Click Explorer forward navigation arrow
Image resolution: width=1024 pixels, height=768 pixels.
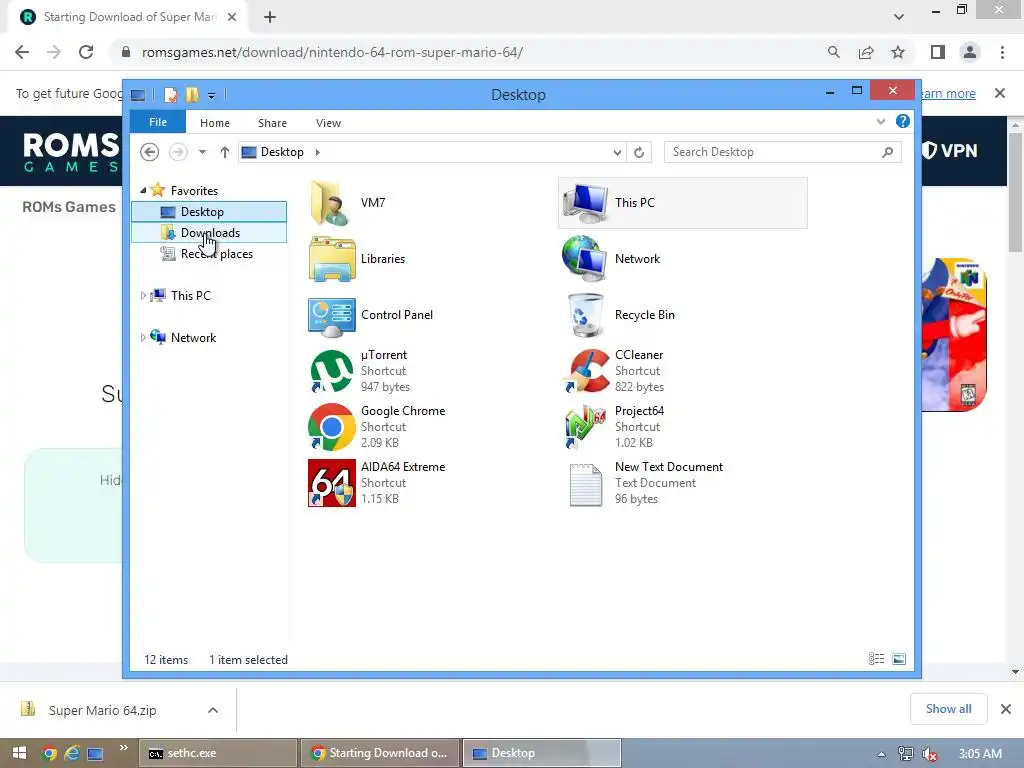(178, 152)
